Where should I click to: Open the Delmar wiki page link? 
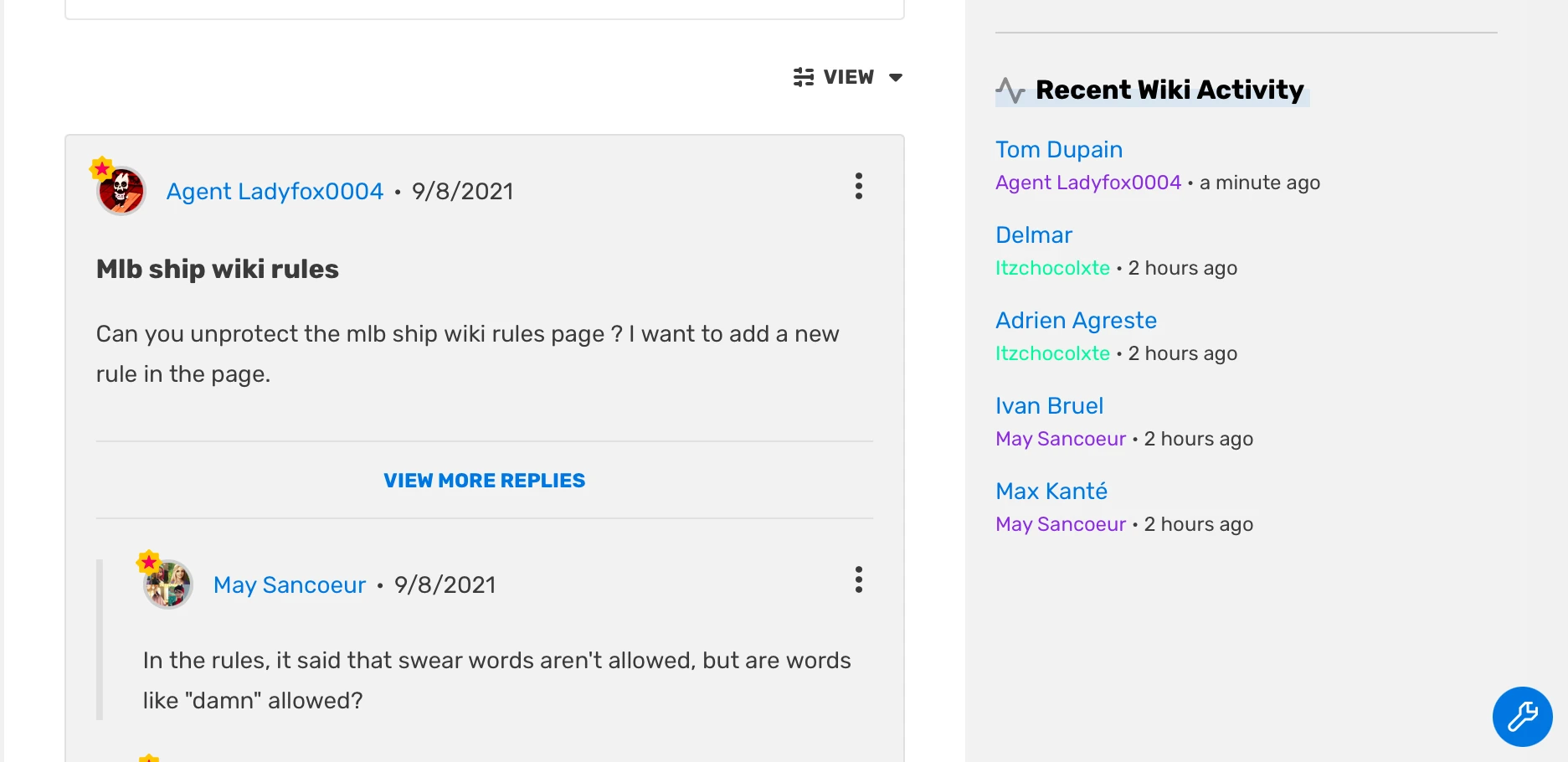click(x=1033, y=235)
